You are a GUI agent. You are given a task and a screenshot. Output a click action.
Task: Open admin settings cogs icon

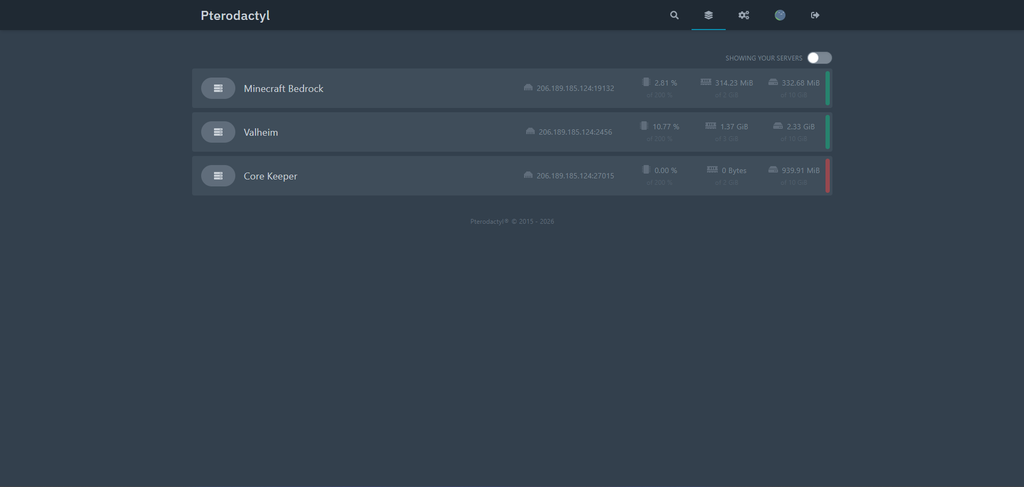point(744,15)
